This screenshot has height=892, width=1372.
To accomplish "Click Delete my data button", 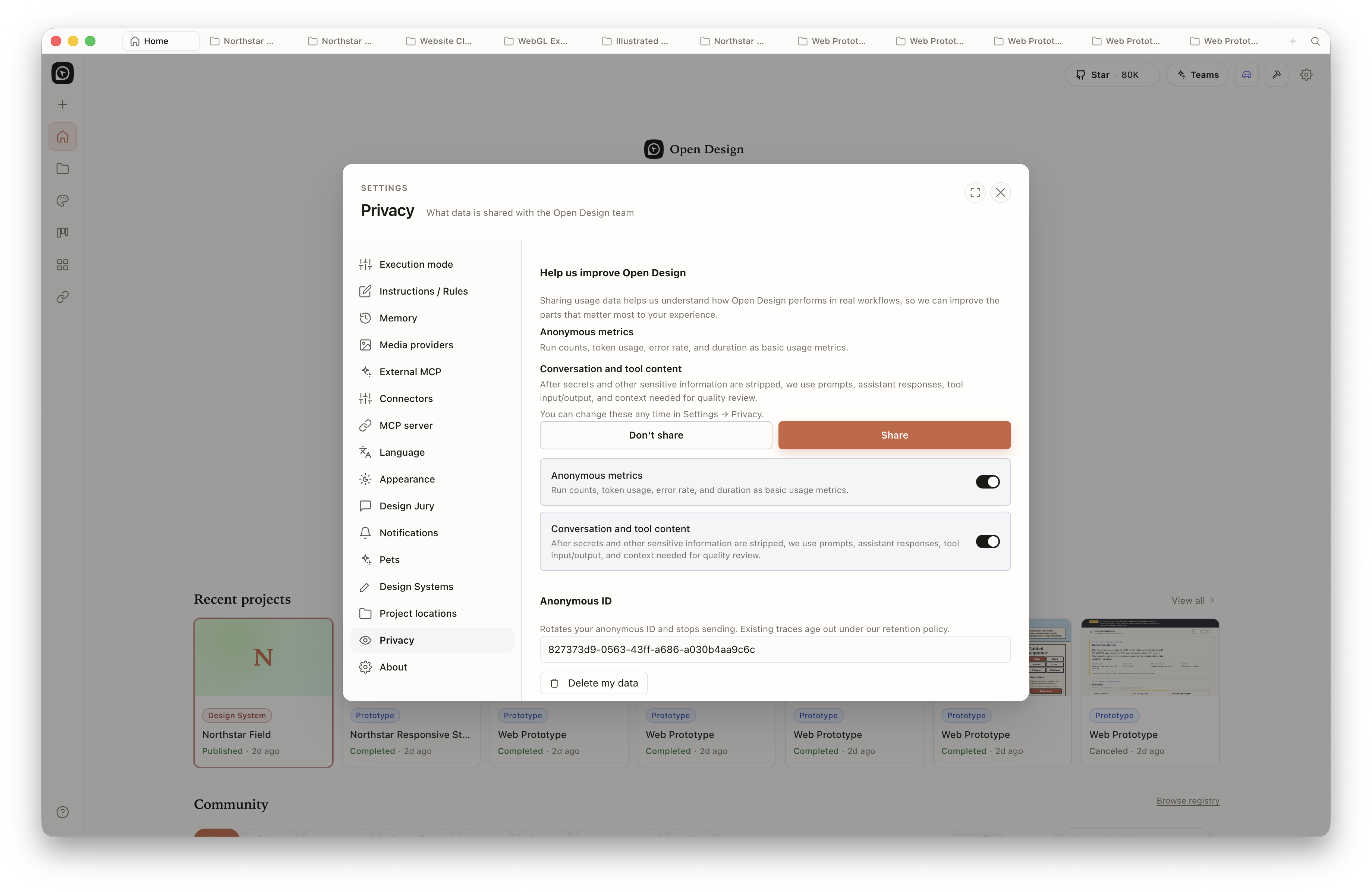I will pos(594,683).
